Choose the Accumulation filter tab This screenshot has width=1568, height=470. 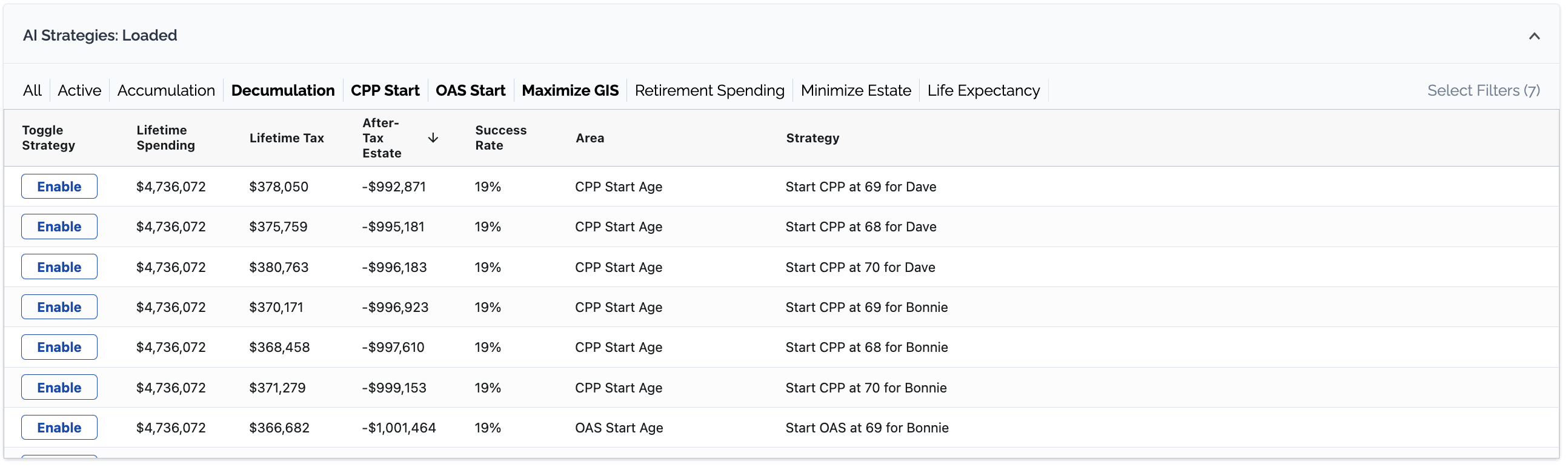pyautogui.click(x=165, y=90)
